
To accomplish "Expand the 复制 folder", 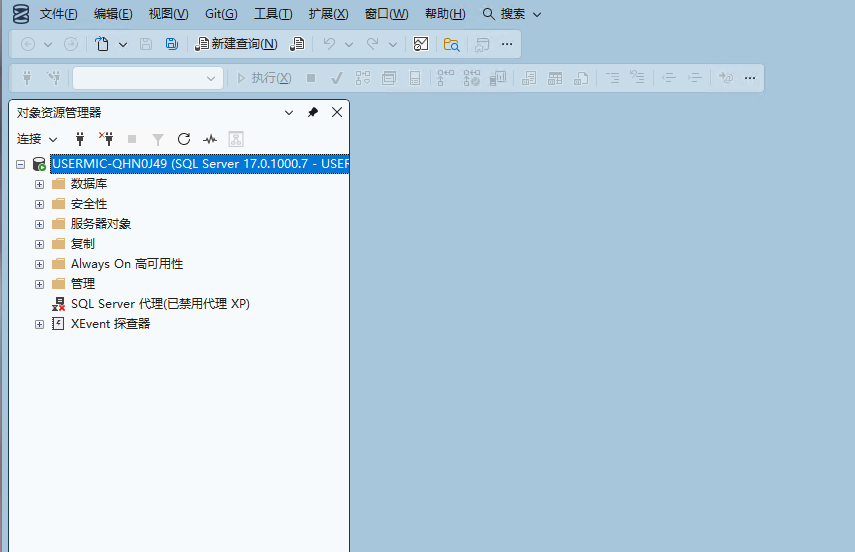I will [39, 244].
